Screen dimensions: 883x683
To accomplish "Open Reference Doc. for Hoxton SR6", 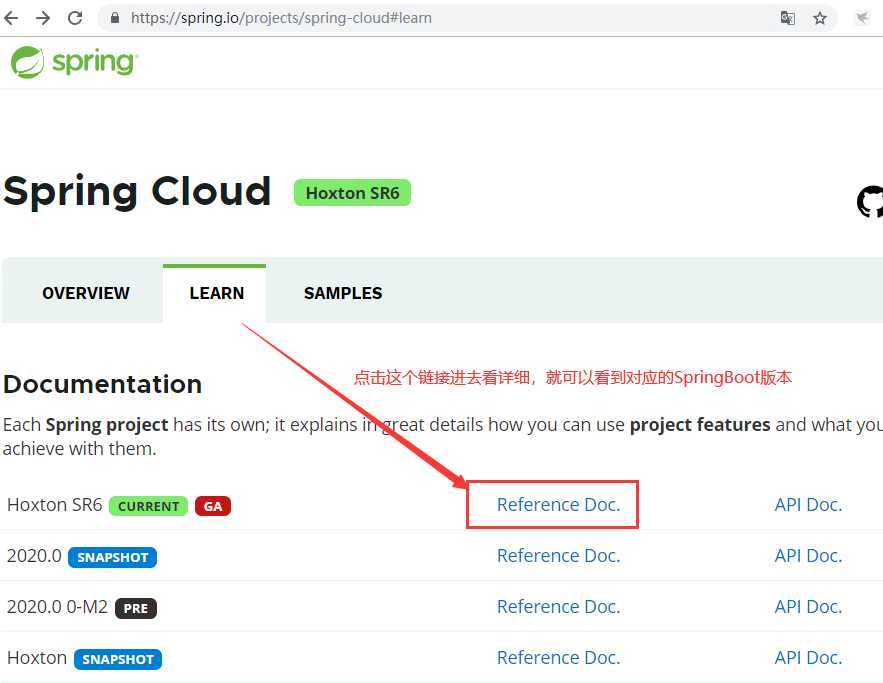I will [558, 505].
